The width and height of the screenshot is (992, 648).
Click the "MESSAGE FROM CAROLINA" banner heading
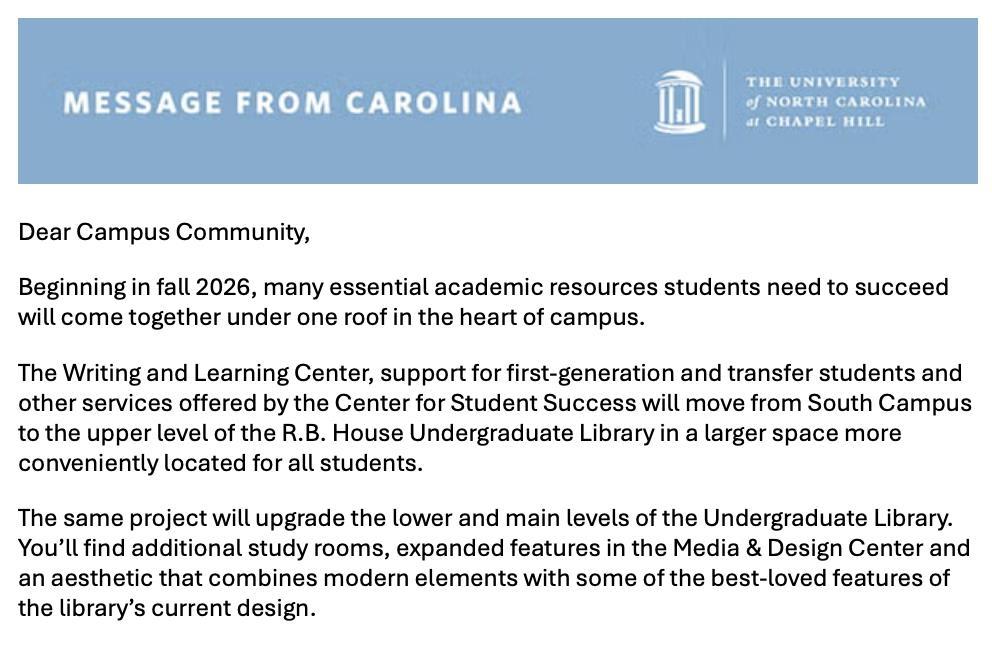pos(292,103)
